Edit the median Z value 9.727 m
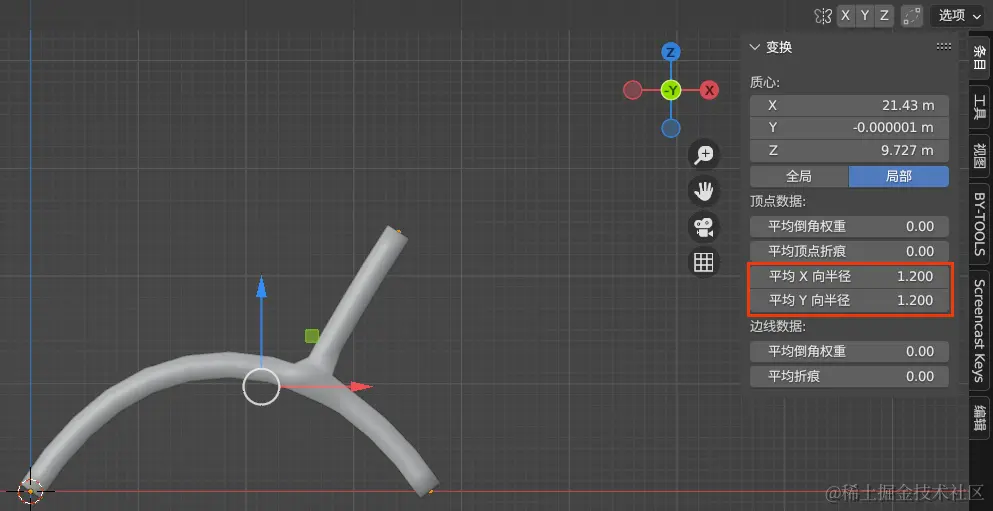 pos(849,151)
